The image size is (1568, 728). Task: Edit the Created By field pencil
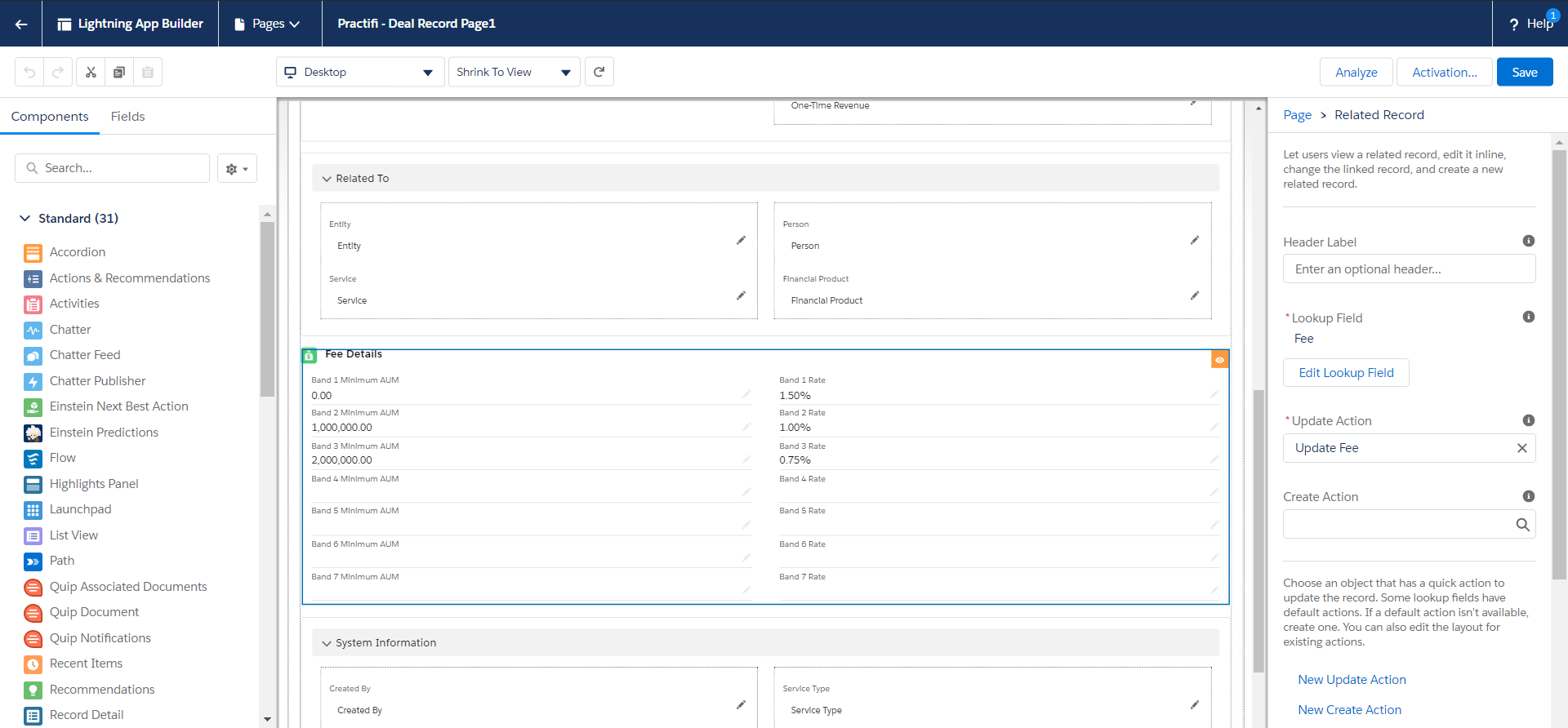coord(741,704)
